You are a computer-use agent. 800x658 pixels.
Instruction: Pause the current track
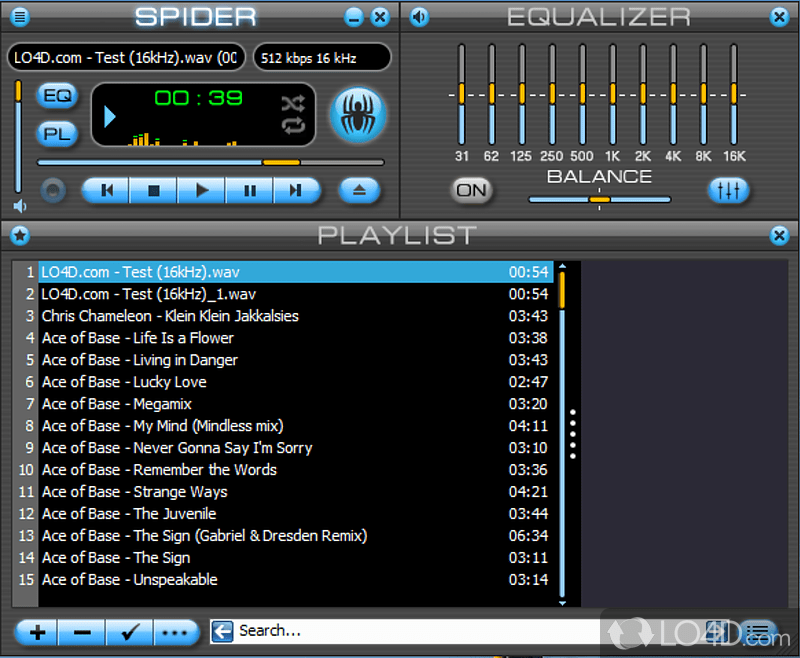pyautogui.click(x=249, y=191)
